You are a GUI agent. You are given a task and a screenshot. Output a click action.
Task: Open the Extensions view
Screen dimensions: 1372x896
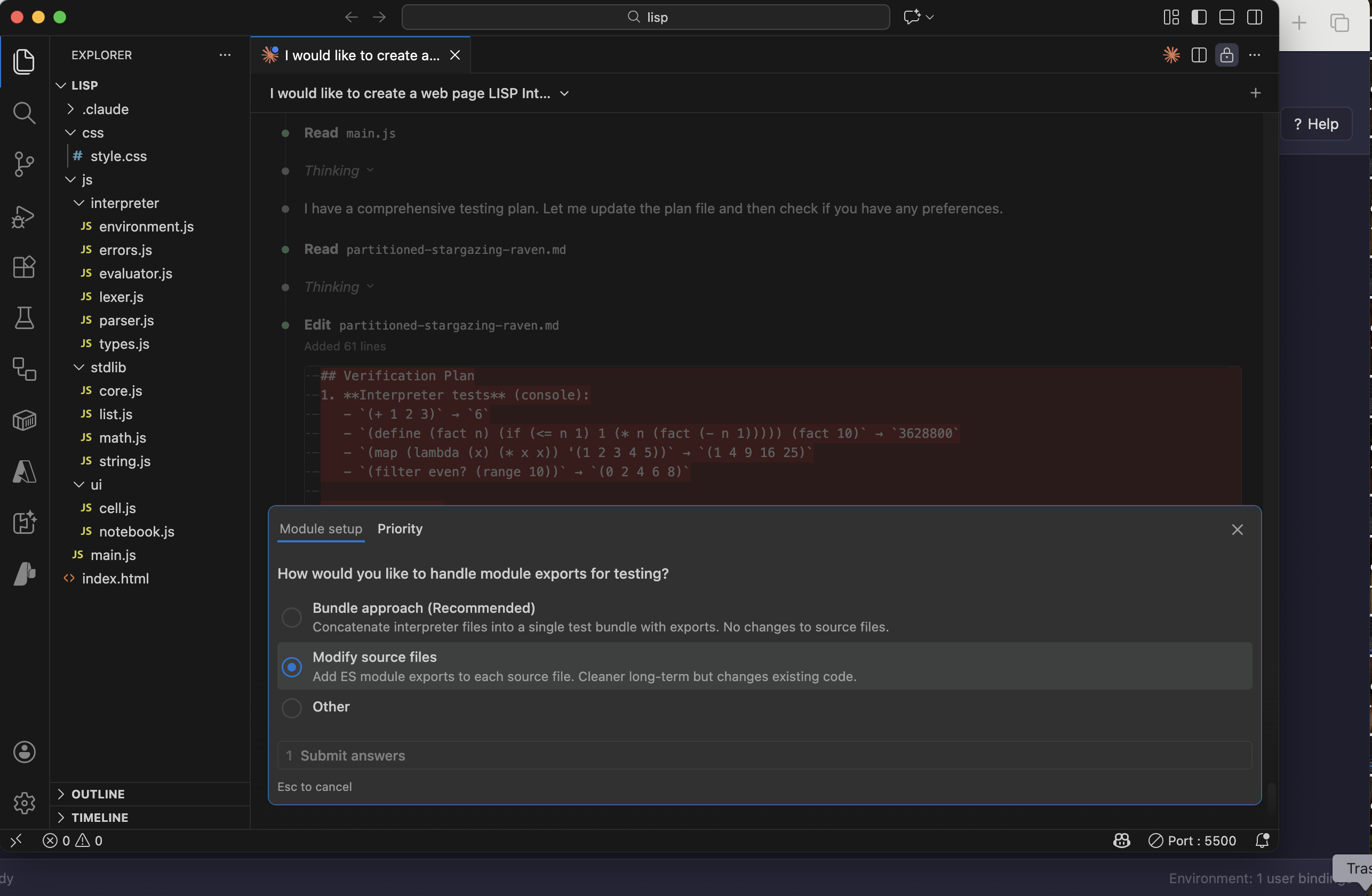coord(24,267)
